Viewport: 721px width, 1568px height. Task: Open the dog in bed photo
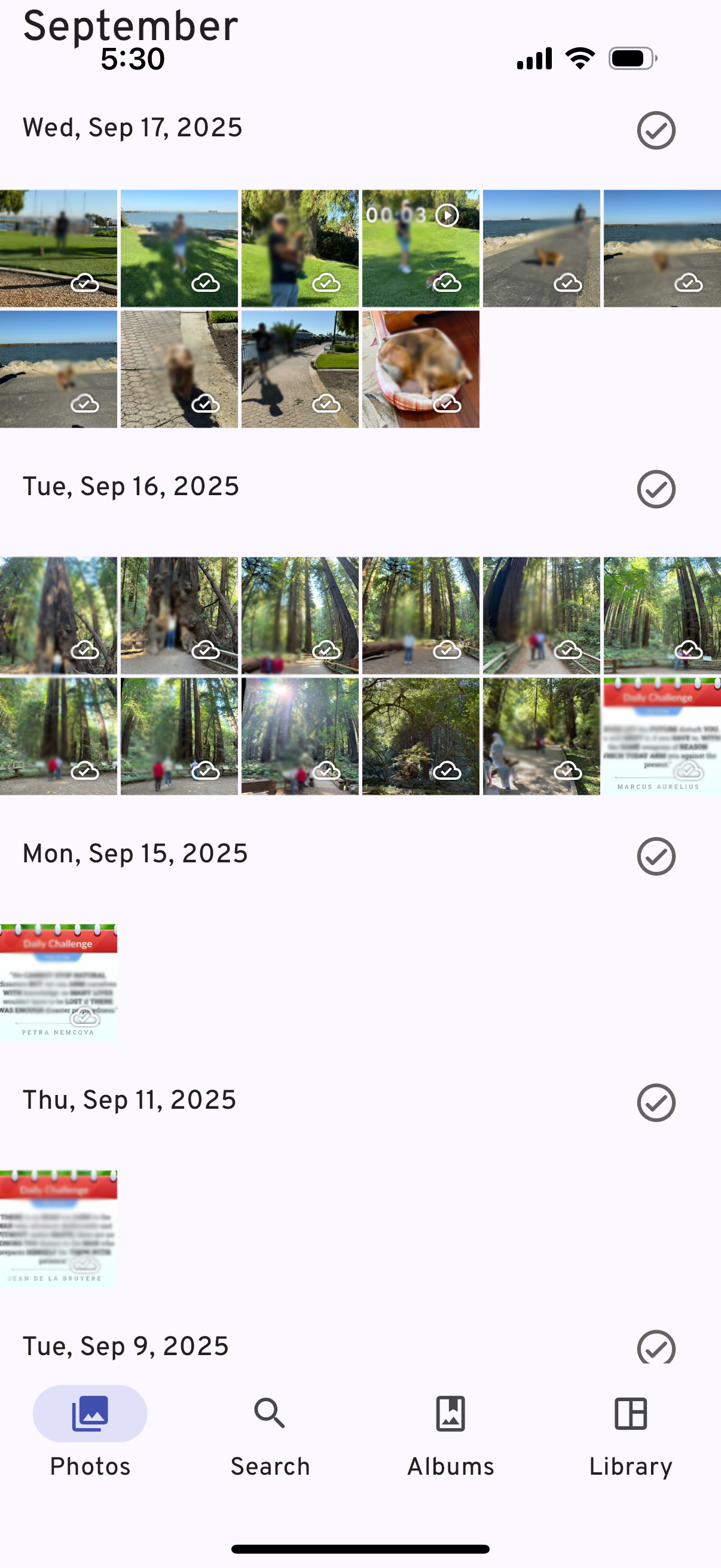coord(420,369)
